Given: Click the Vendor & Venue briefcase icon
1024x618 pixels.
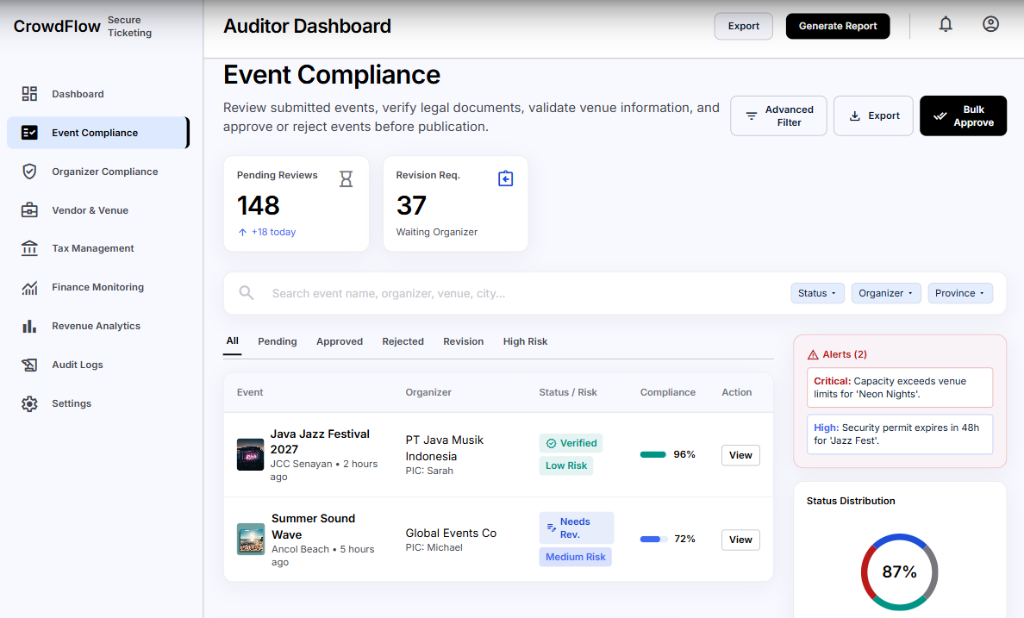Looking at the screenshot, I should [x=29, y=210].
